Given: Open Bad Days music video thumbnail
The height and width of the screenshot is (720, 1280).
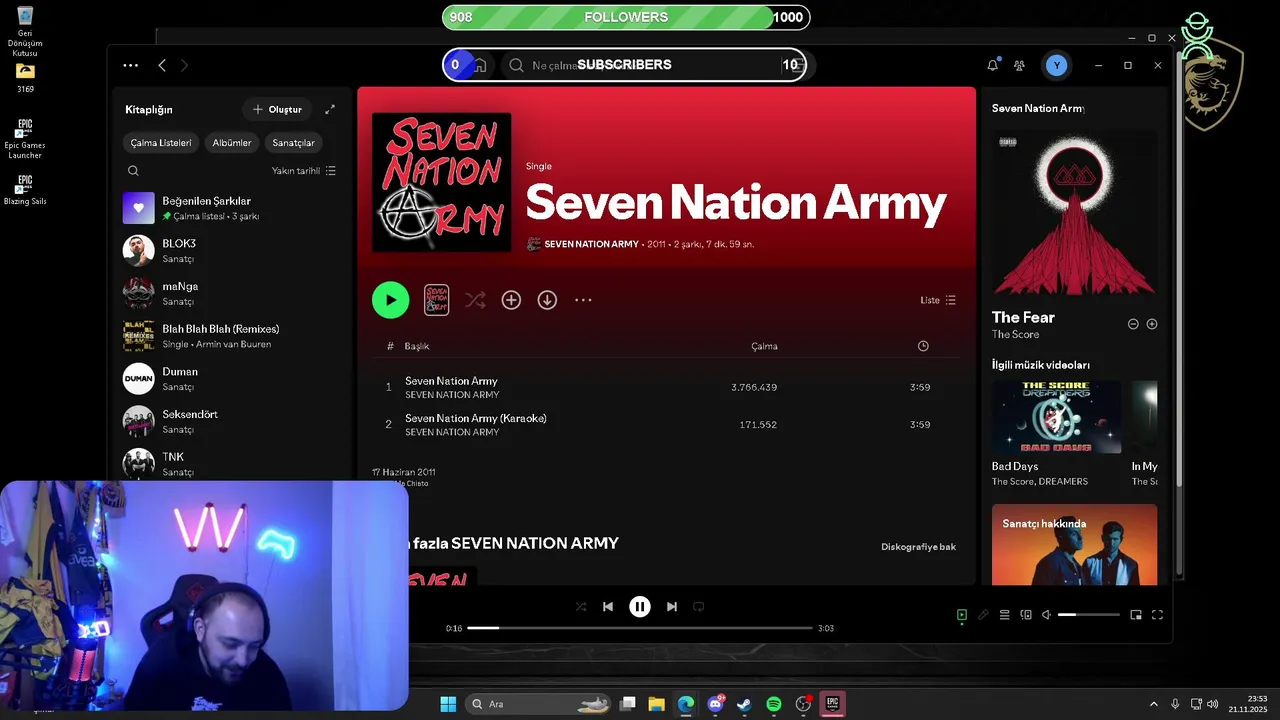Looking at the screenshot, I should [1056, 417].
